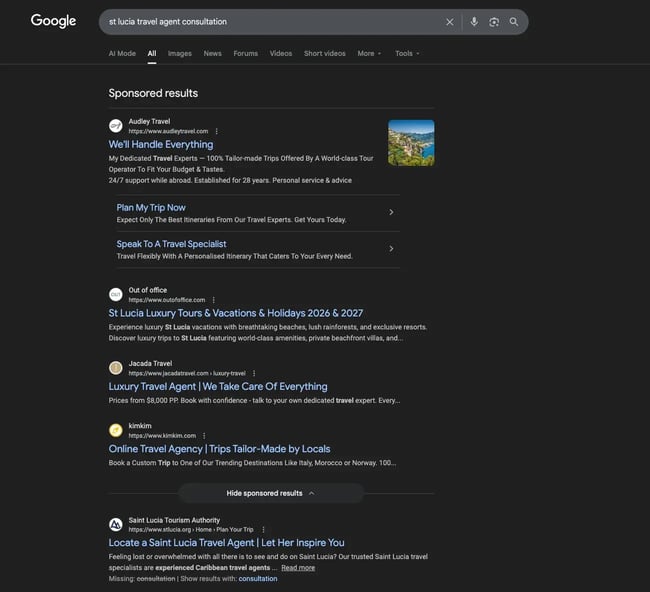
Task: Switch to Images tab
Action: click(179, 53)
